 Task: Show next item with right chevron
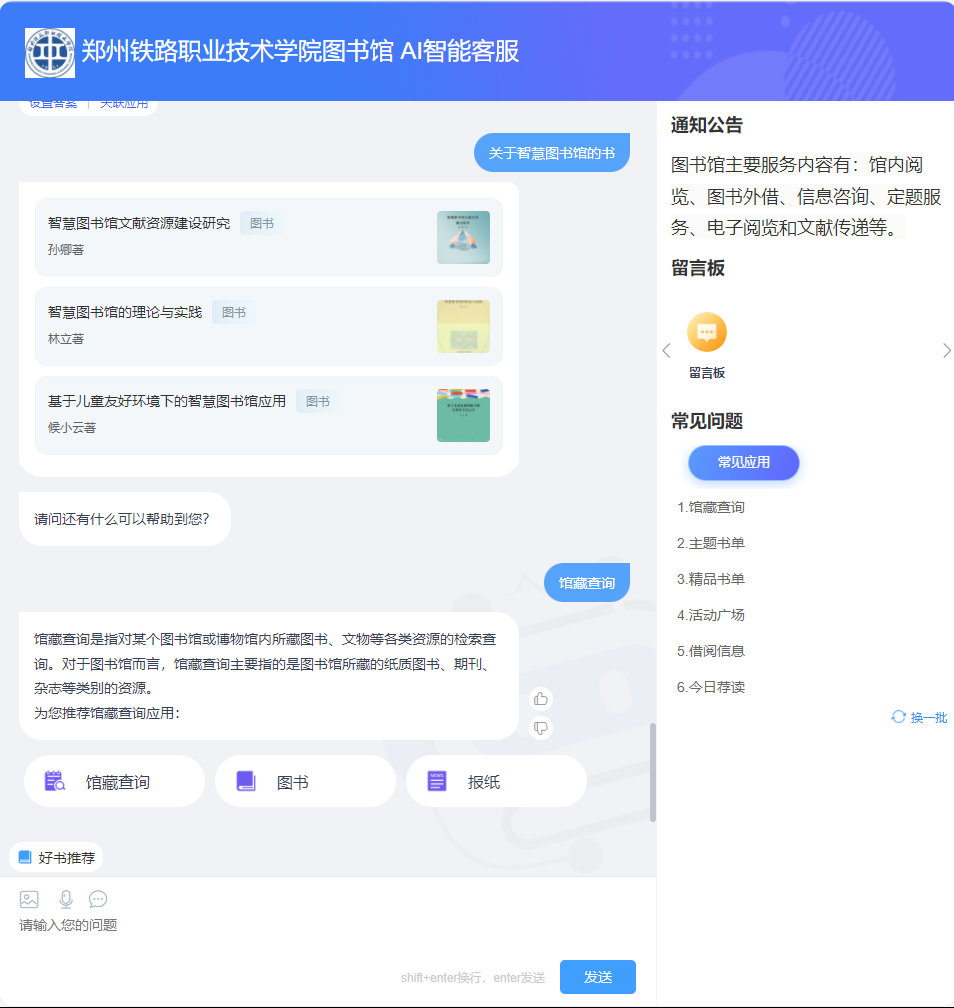point(946,350)
